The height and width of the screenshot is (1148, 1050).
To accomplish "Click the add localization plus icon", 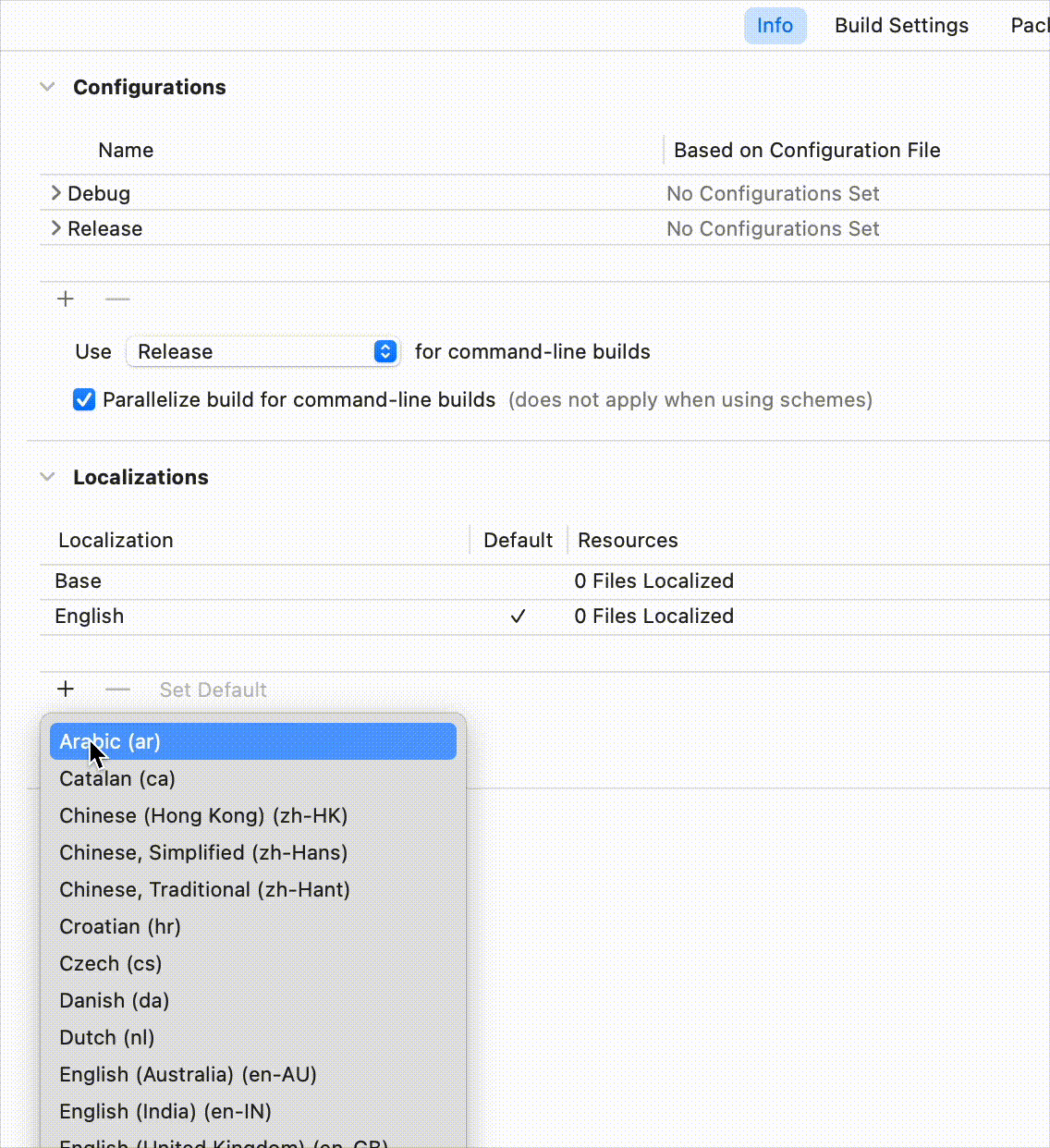I will click(66, 689).
